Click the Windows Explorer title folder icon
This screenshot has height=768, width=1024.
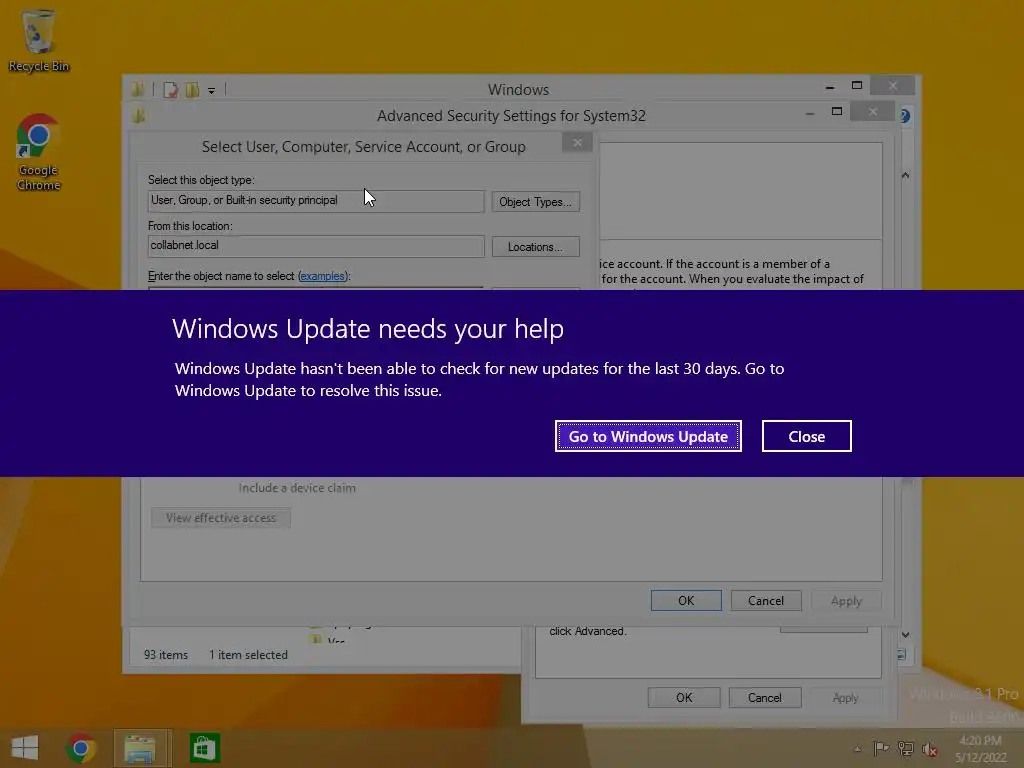pyautogui.click(x=138, y=89)
